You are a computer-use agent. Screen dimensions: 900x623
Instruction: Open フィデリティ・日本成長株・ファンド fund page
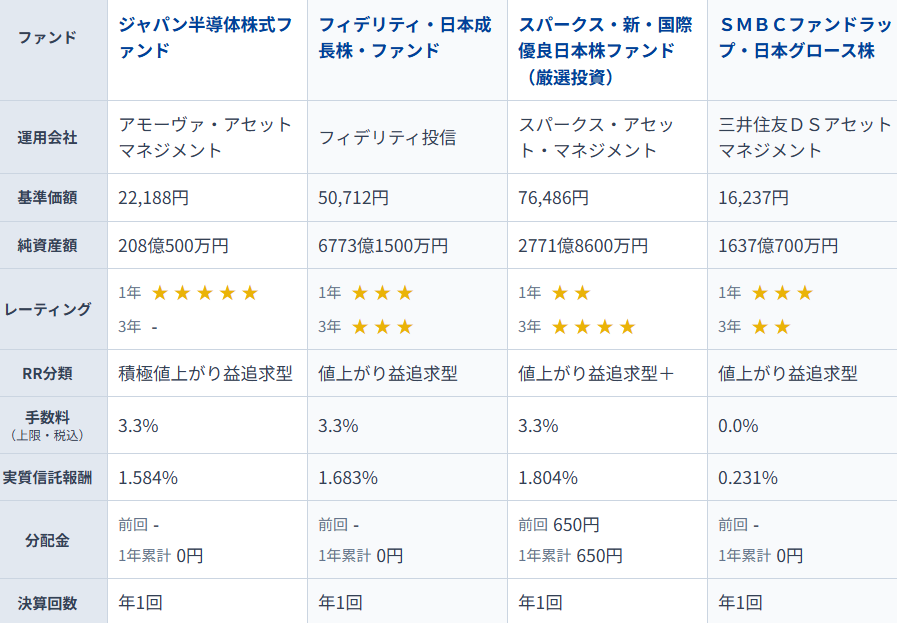click(405, 39)
